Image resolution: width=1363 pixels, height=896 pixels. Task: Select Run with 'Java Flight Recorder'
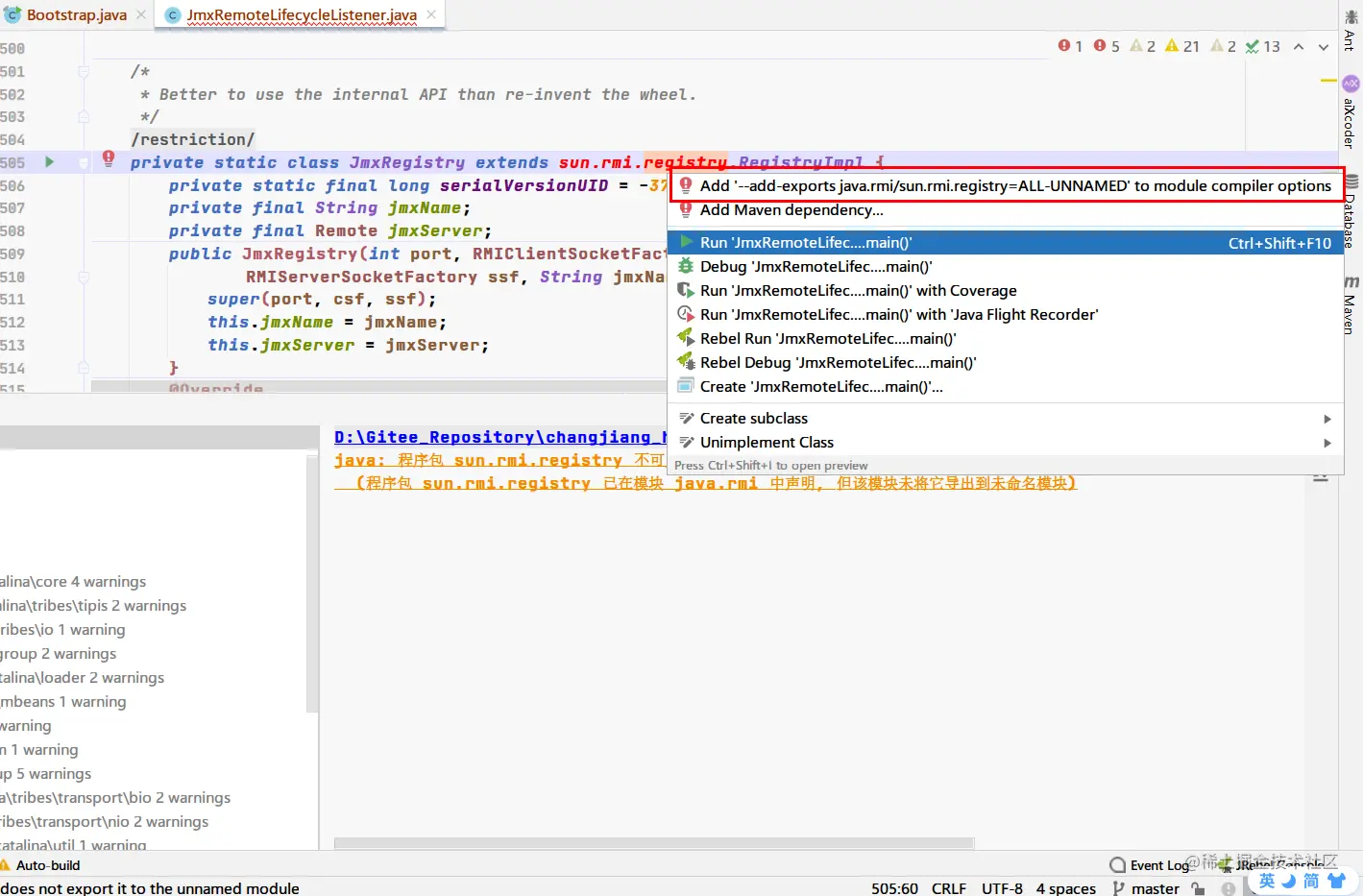pyautogui.click(x=1005, y=315)
